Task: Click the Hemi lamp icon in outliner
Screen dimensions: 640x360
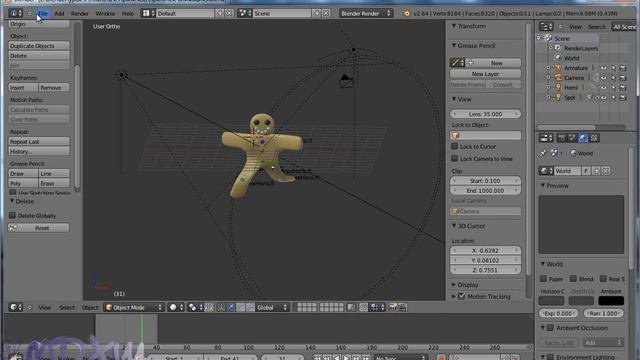Action: pyautogui.click(x=558, y=87)
